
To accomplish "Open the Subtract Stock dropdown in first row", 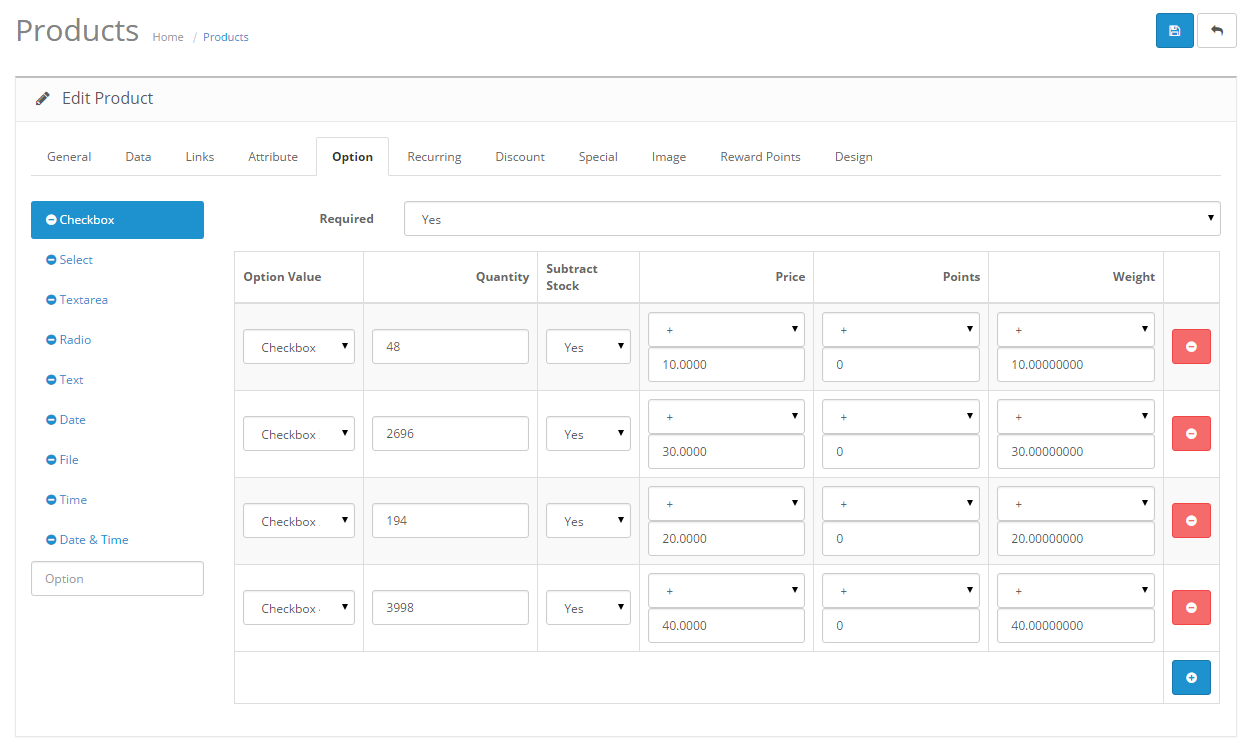I will click(588, 346).
